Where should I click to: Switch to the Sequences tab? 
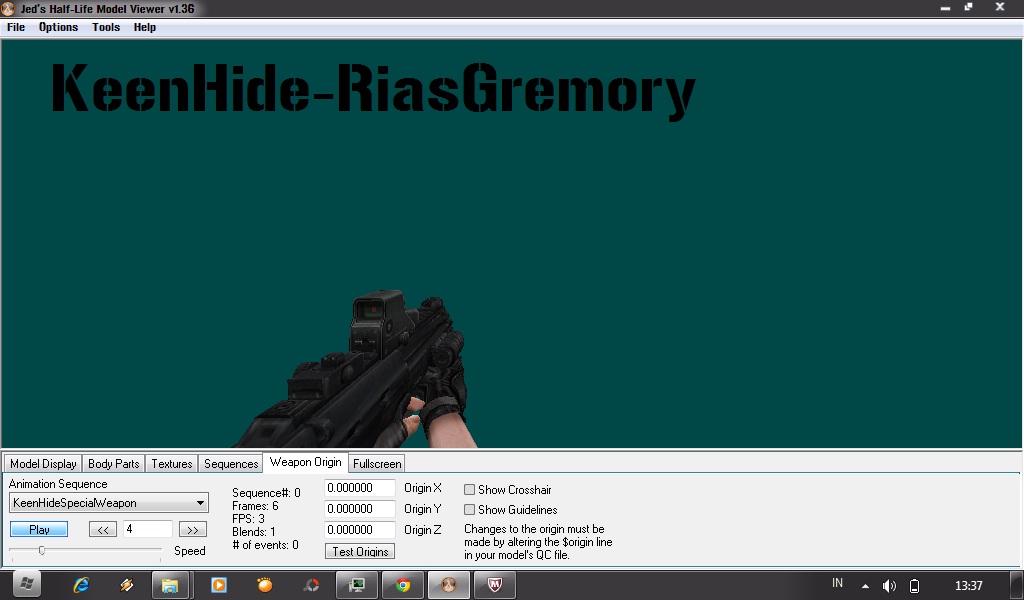[x=231, y=464]
